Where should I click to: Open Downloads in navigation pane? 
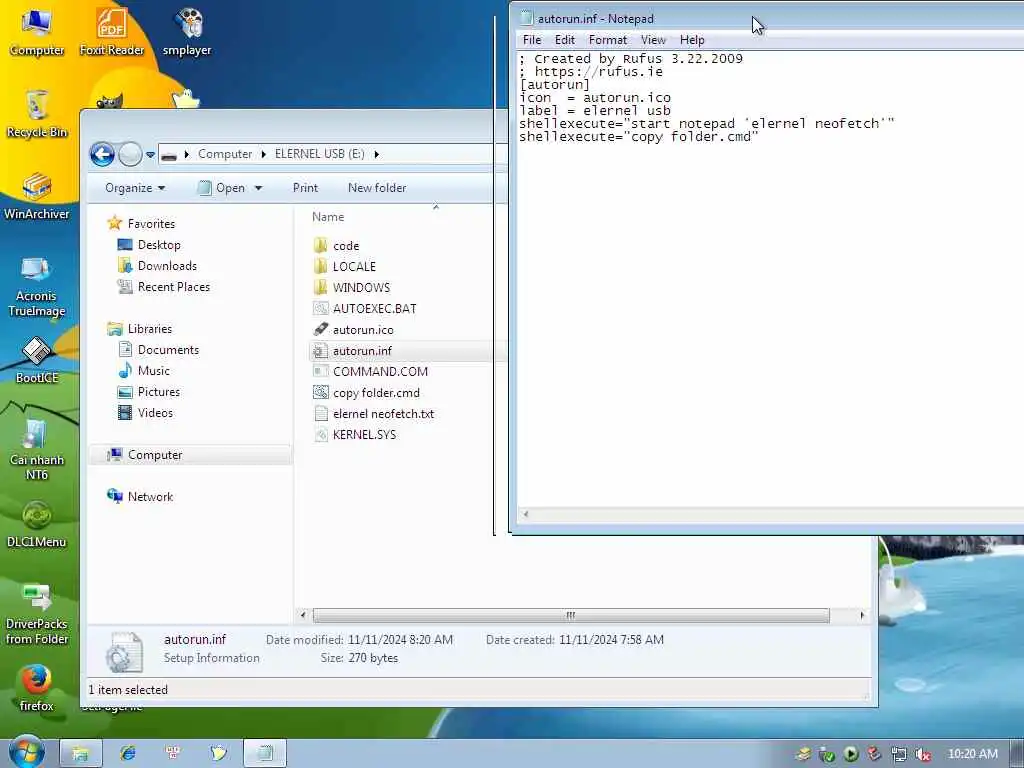click(167, 266)
